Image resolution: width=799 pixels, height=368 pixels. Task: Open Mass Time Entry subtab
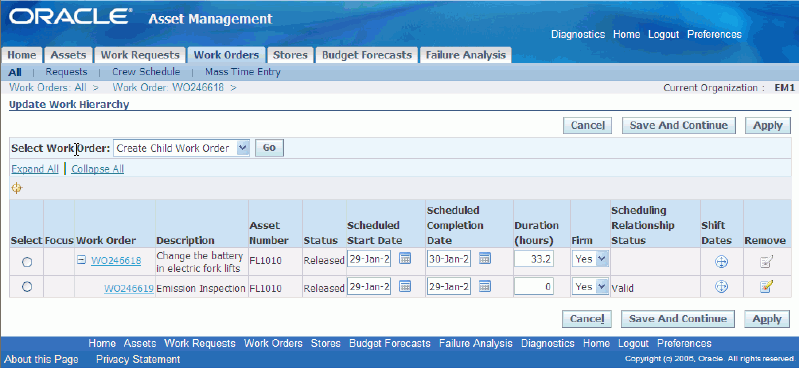pos(243,72)
